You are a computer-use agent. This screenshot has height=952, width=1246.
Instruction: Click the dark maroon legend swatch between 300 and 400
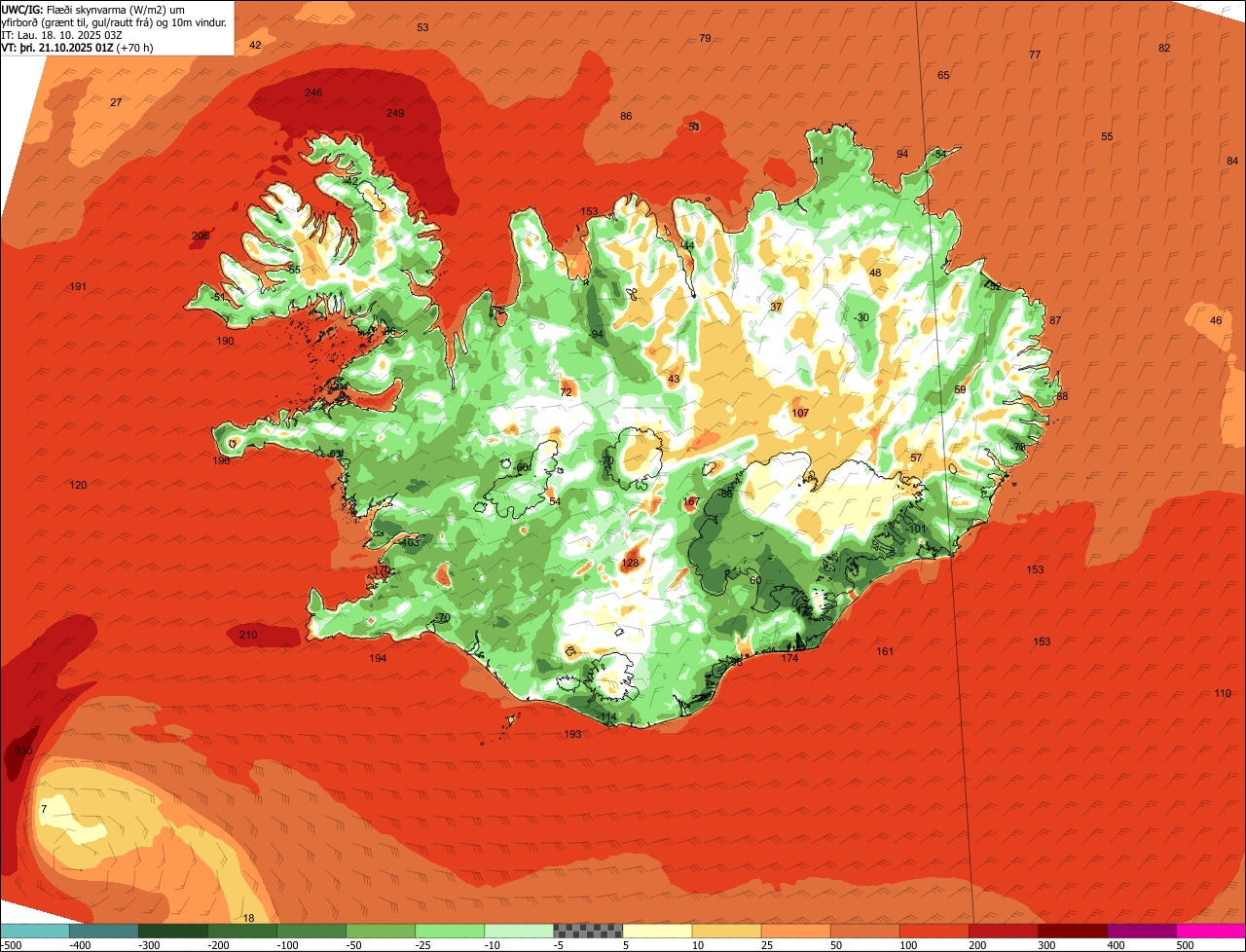1072,931
